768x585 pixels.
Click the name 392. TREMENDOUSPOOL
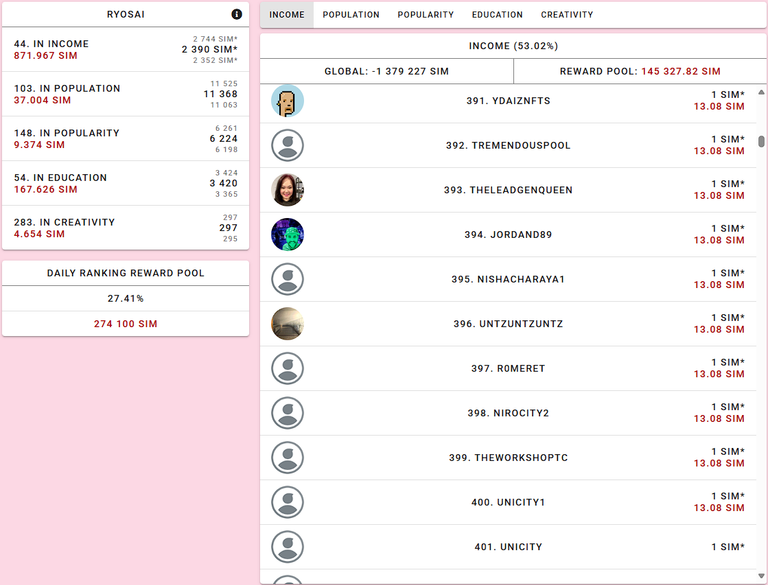[x=508, y=146]
